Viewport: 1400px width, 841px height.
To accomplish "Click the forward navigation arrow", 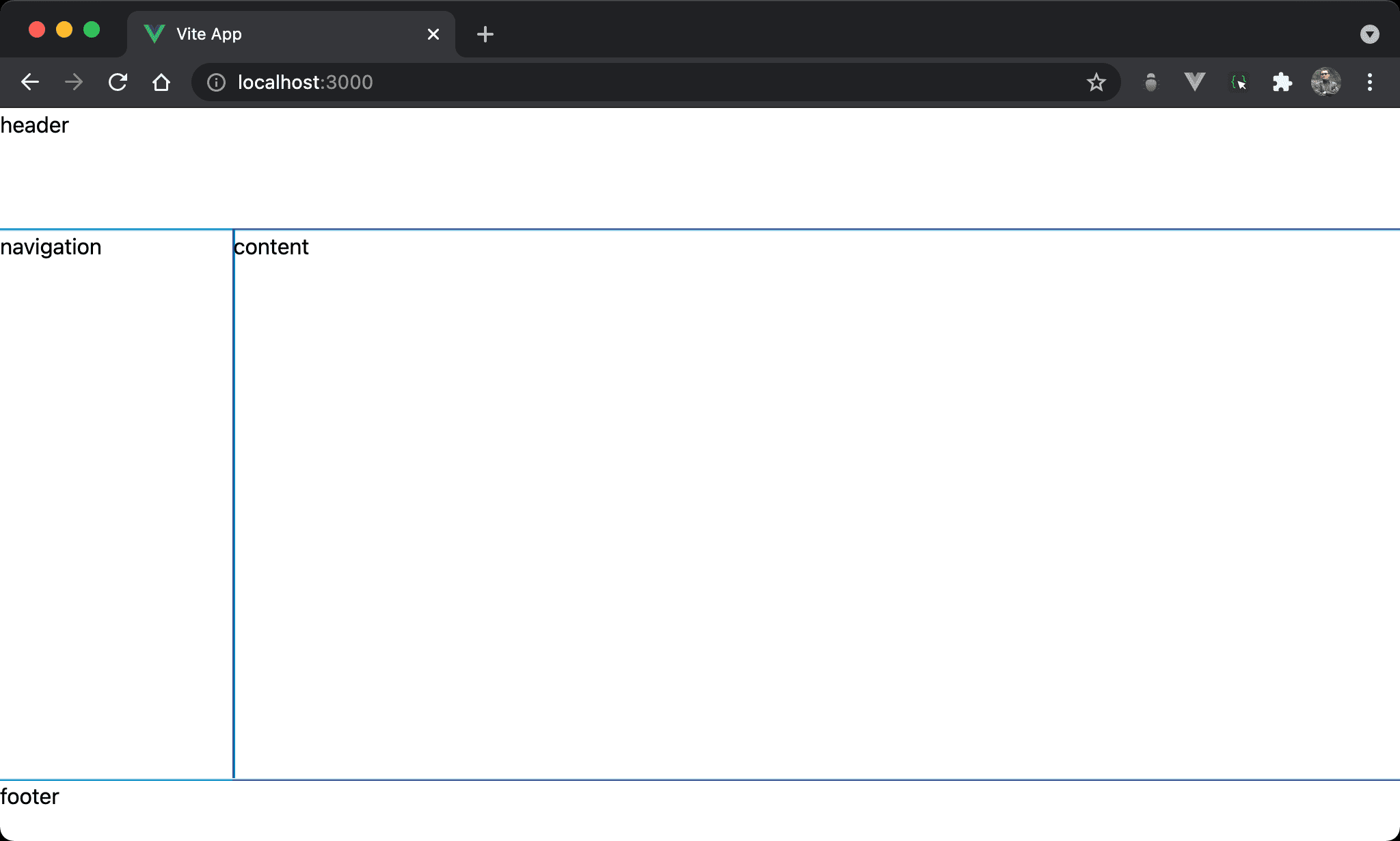I will [x=74, y=82].
